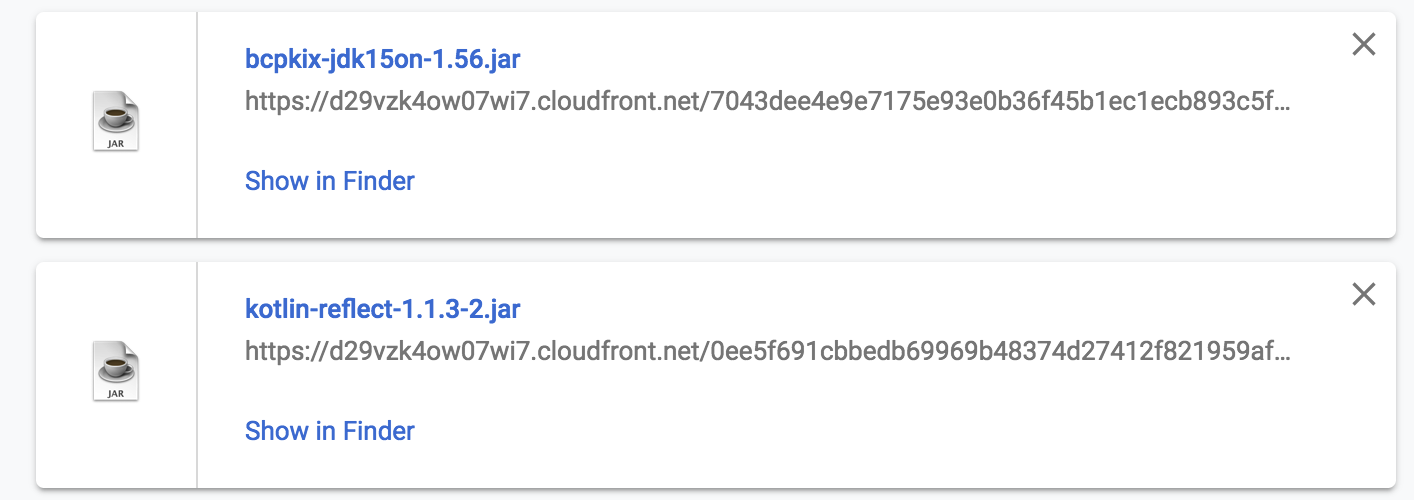Click the cloudfront URL starting with 7043dee4
The width and height of the screenshot is (1414, 500).
click(x=767, y=102)
